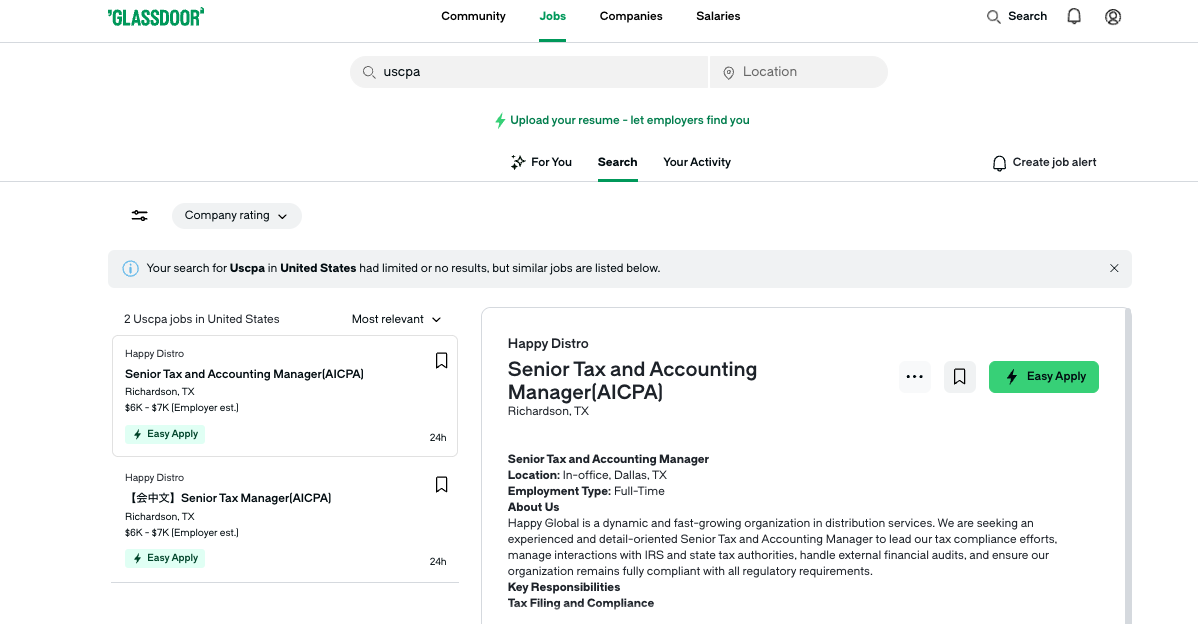Save job using detail panel bookmark
This screenshot has width=1198, height=624.
959,377
